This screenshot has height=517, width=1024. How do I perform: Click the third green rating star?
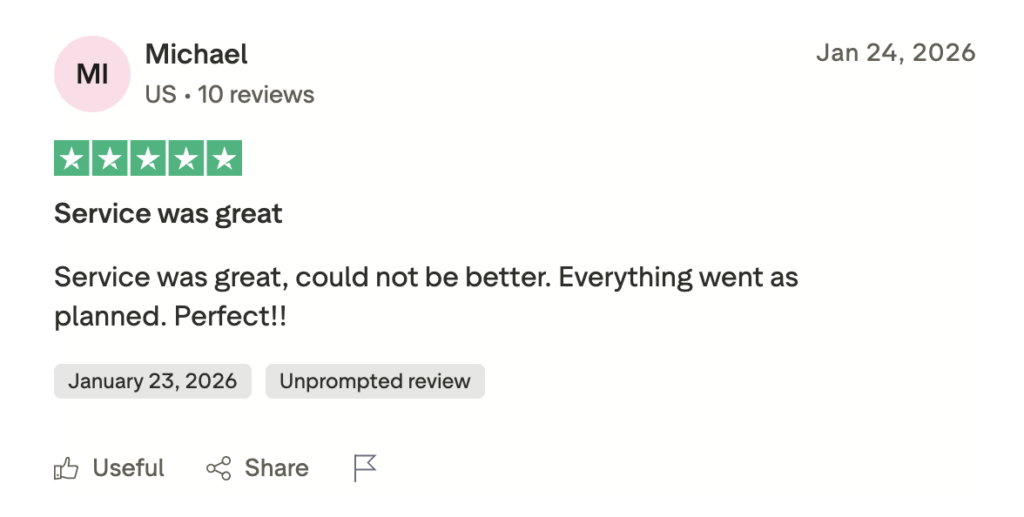148,158
